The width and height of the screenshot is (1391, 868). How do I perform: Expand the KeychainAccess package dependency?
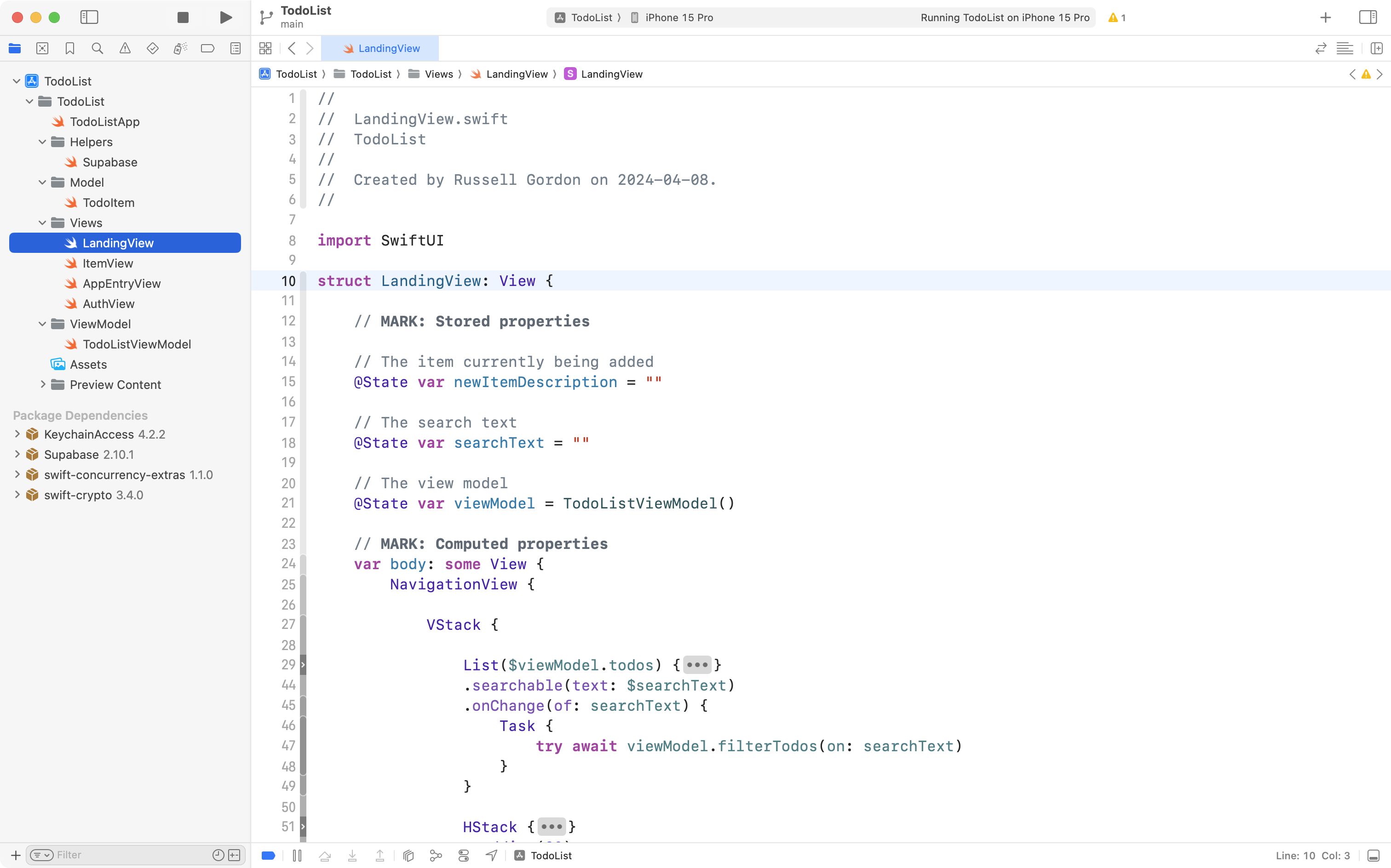click(x=17, y=434)
